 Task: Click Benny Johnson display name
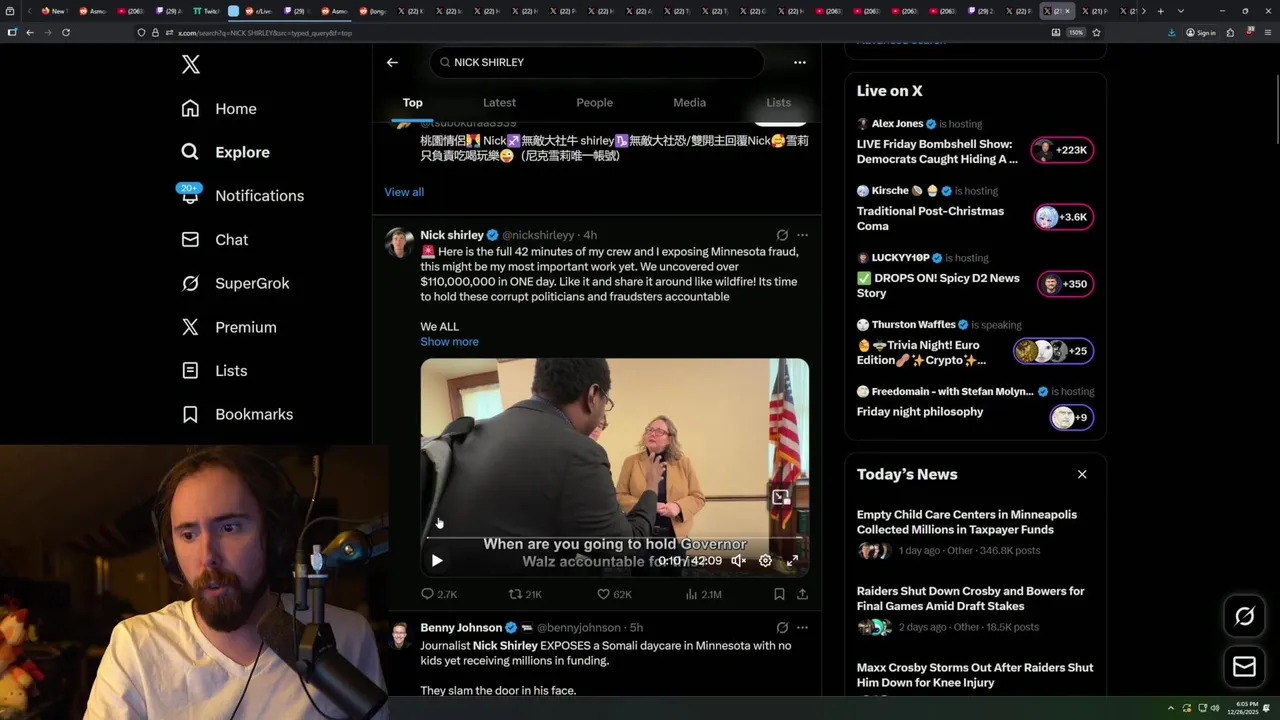tap(461, 628)
